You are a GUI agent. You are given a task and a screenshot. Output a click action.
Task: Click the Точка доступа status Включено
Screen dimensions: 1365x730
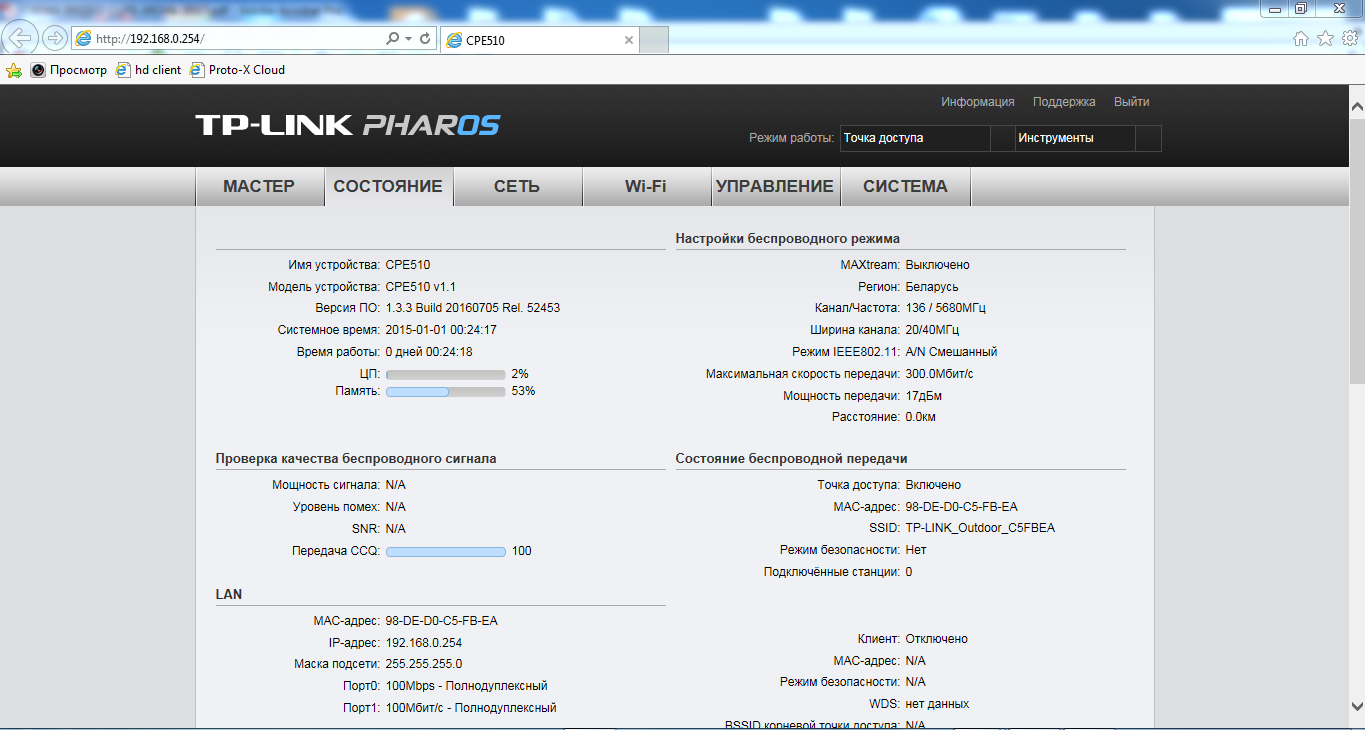click(x=933, y=485)
